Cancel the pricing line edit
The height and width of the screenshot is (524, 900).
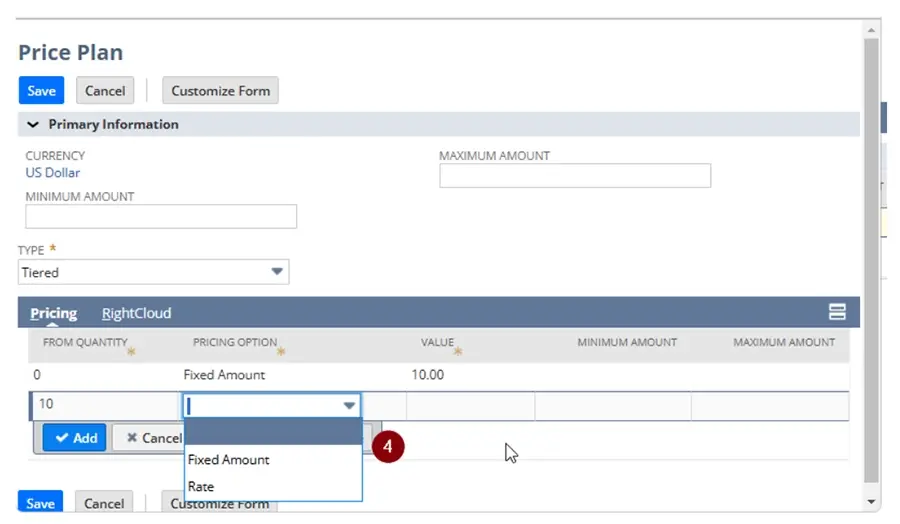click(x=148, y=438)
